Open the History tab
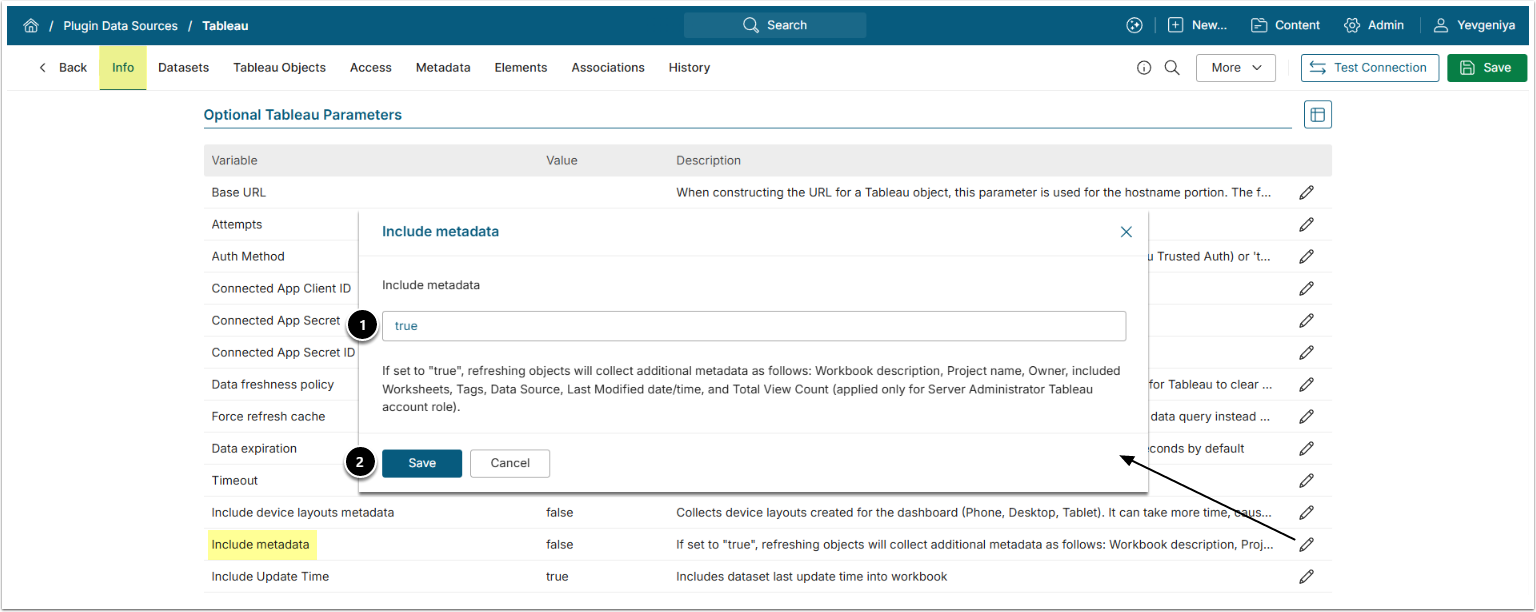This screenshot has width=1536, height=612. [689, 68]
